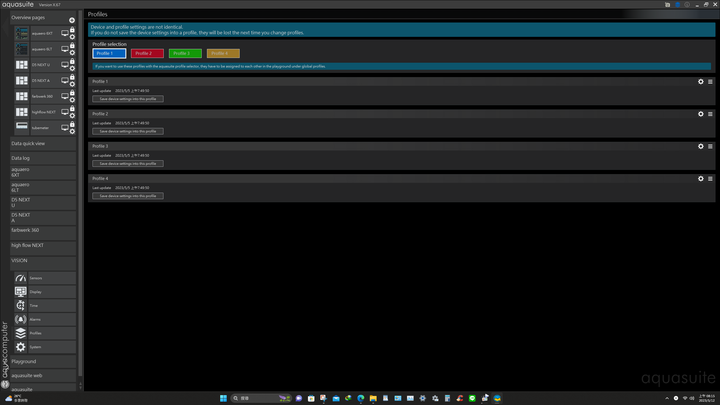Open the Playground section
This screenshot has height=405, width=720.
(43, 362)
